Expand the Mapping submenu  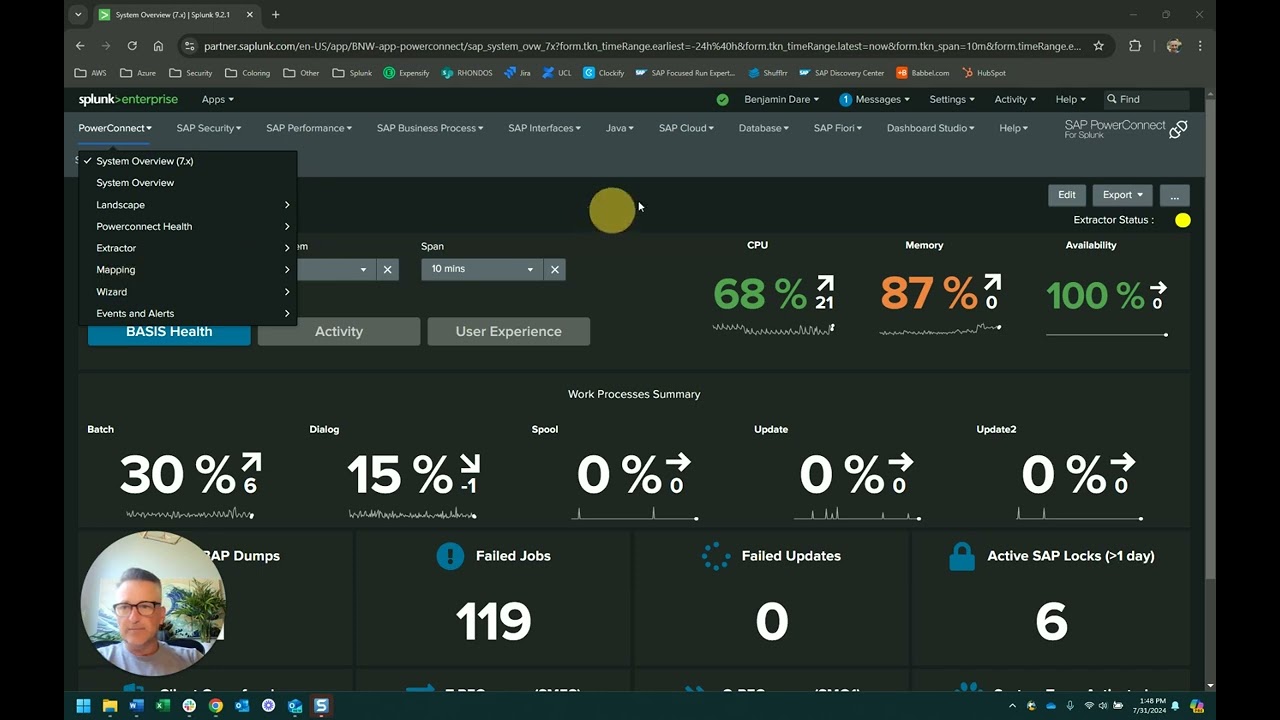188,270
